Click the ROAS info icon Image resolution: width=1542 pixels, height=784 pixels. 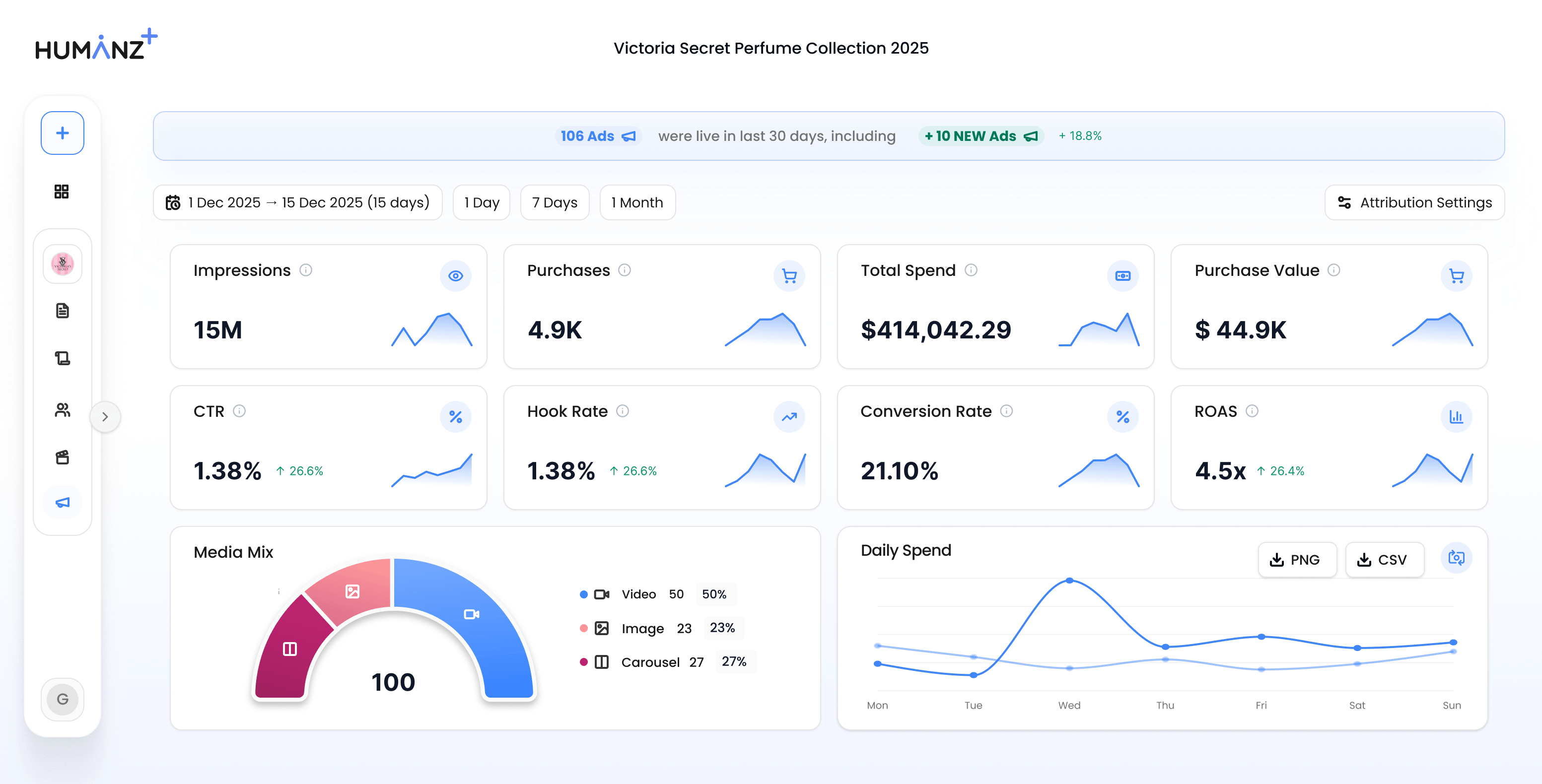1252,411
